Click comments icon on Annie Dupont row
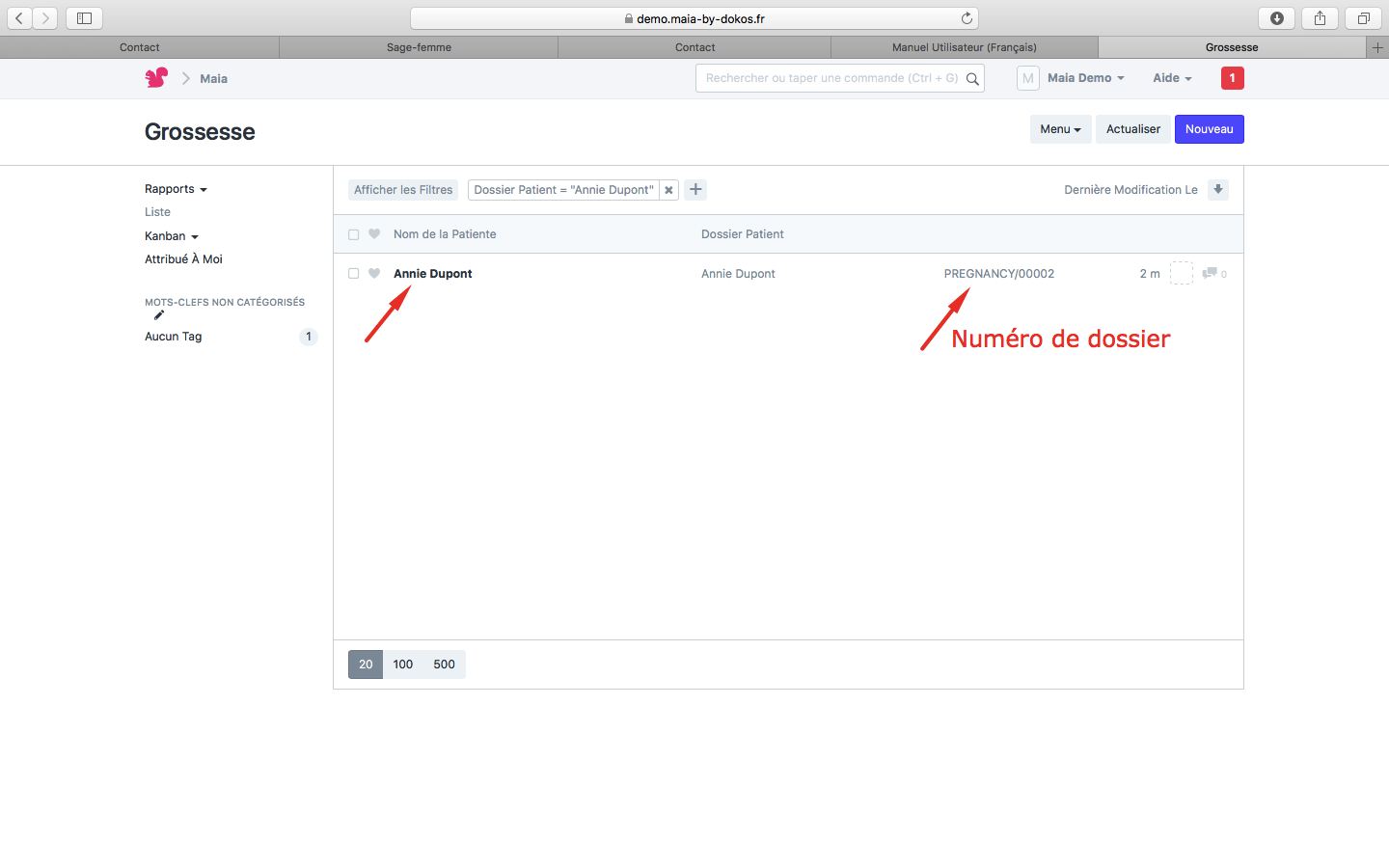This screenshot has height=868, width=1389. (x=1210, y=274)
